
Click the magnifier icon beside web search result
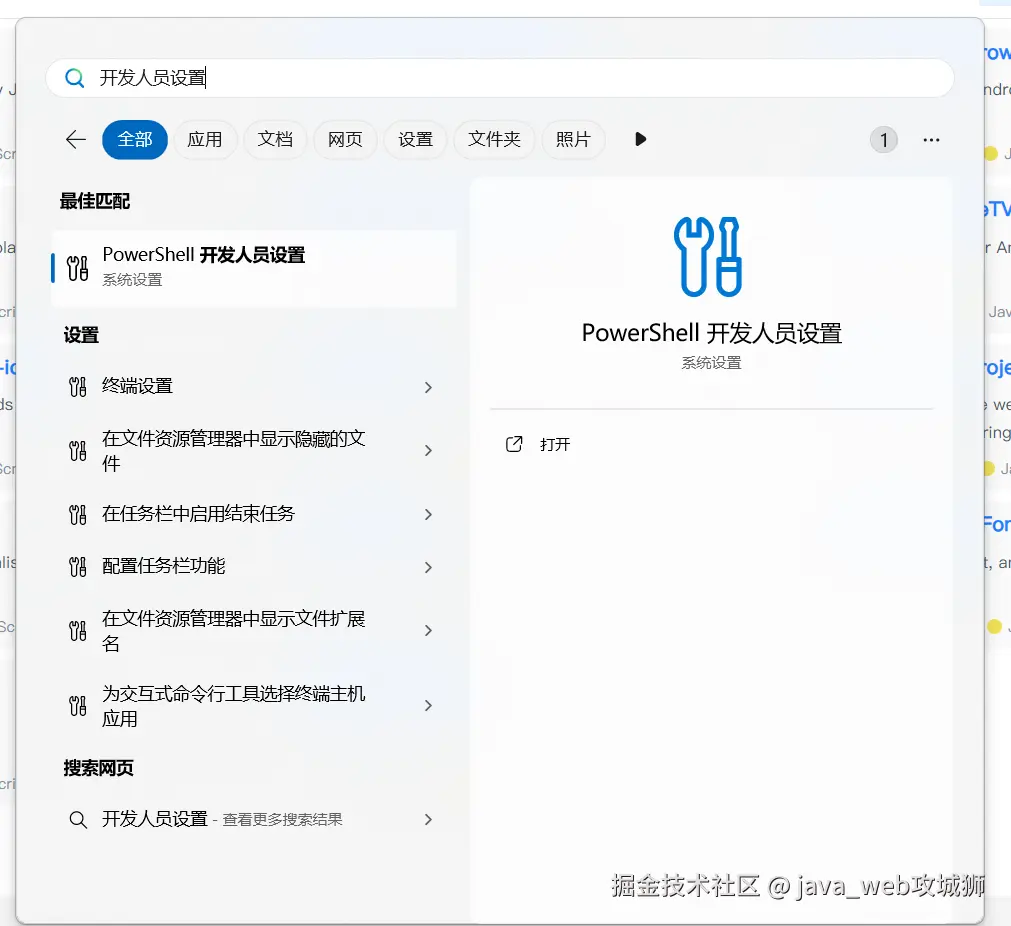[x=78, y=820]
